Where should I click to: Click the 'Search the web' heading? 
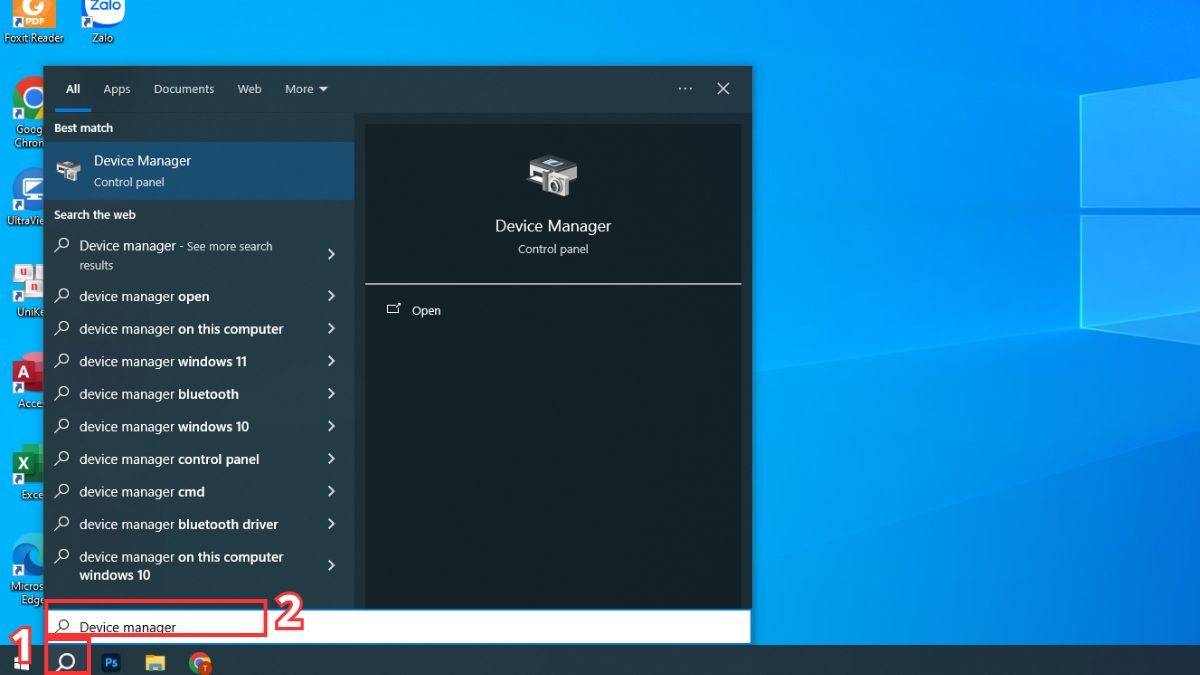tap(95, 215)
